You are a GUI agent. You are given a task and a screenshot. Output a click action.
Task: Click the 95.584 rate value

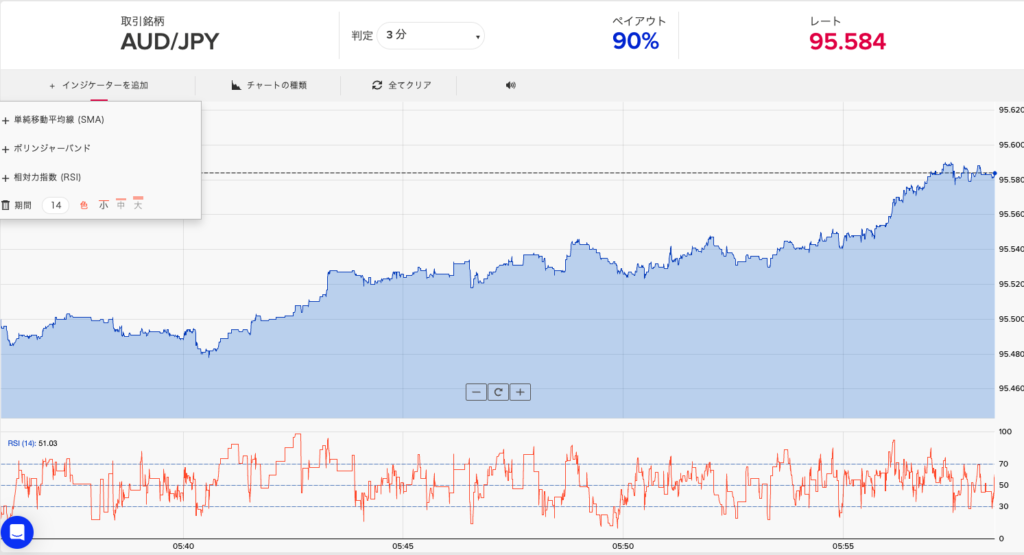848,42
